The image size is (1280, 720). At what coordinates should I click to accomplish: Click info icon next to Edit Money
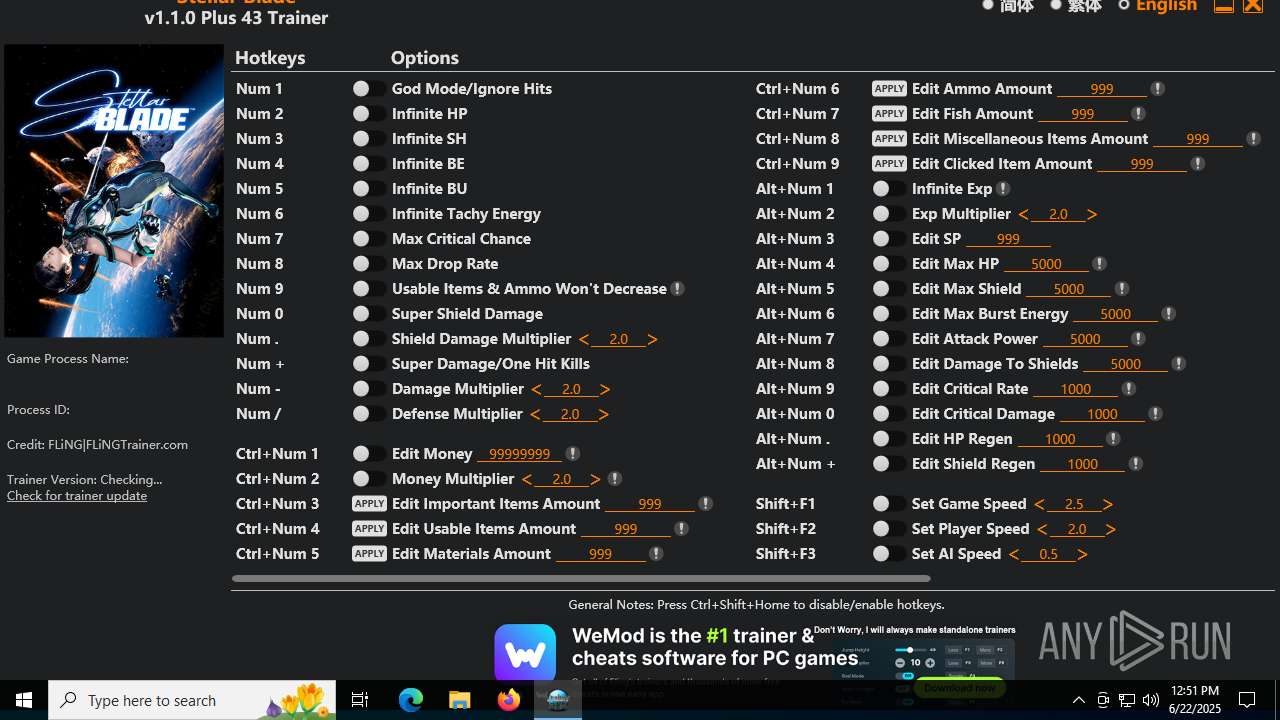pyautogui.click(x=572, y=454)
